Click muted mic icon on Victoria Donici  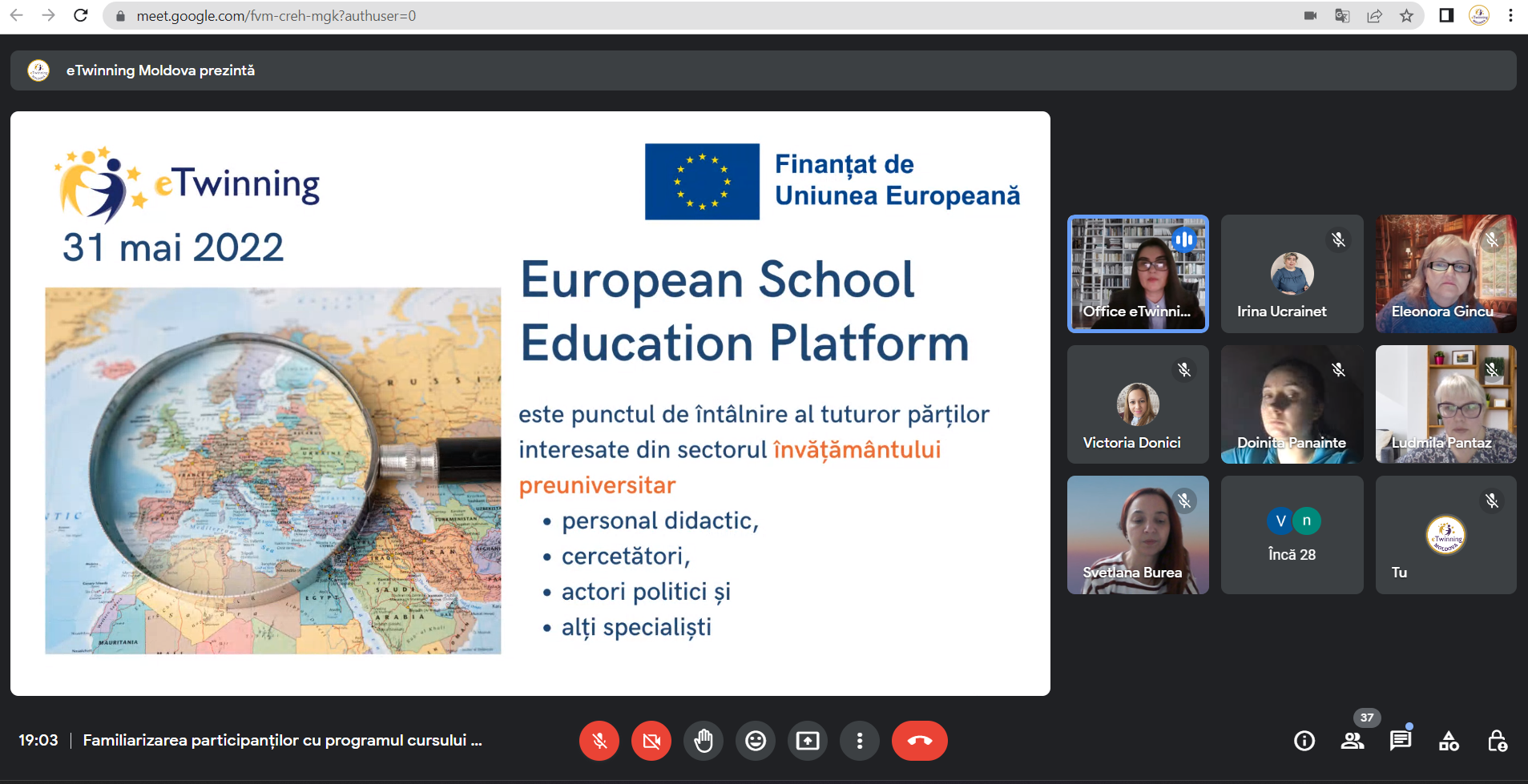click(1184, 370)
